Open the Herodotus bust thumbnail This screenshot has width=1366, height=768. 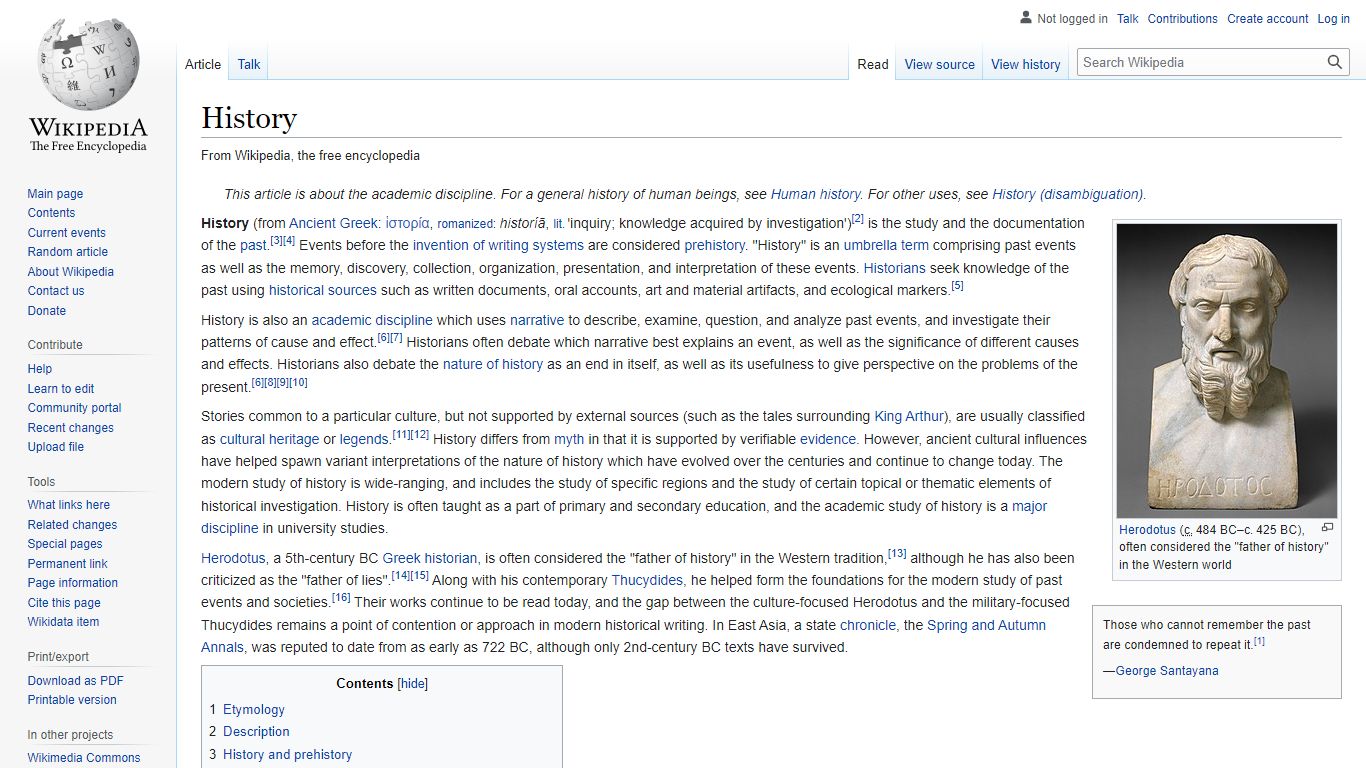coord(1227,370)
